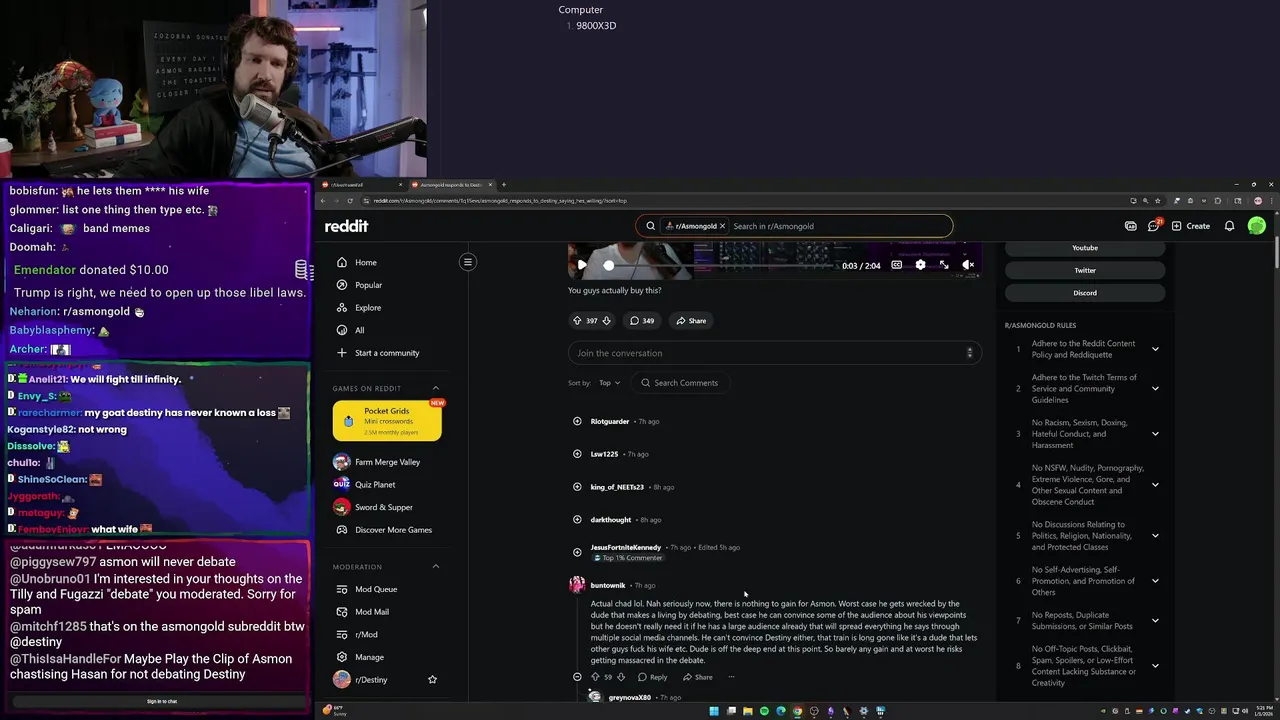1280x720 pixels.
Task: Play the embedded video
Action: (x=582, y=265)
